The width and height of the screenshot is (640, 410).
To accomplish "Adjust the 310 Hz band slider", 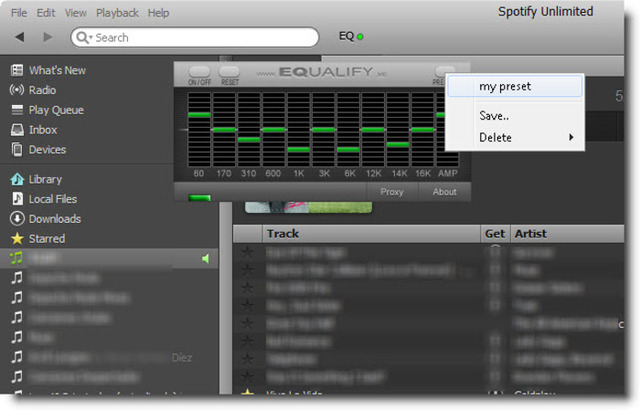I will tap(249, 140).
